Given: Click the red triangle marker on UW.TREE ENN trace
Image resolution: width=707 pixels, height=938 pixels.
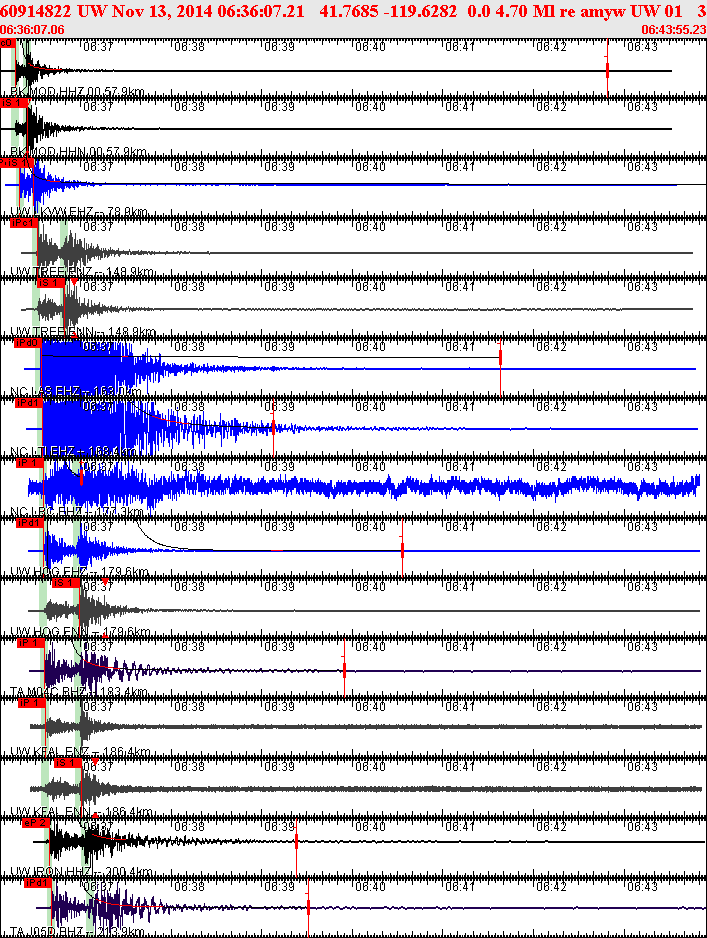Looking at the screenshot, I should [x=74, y=281].
